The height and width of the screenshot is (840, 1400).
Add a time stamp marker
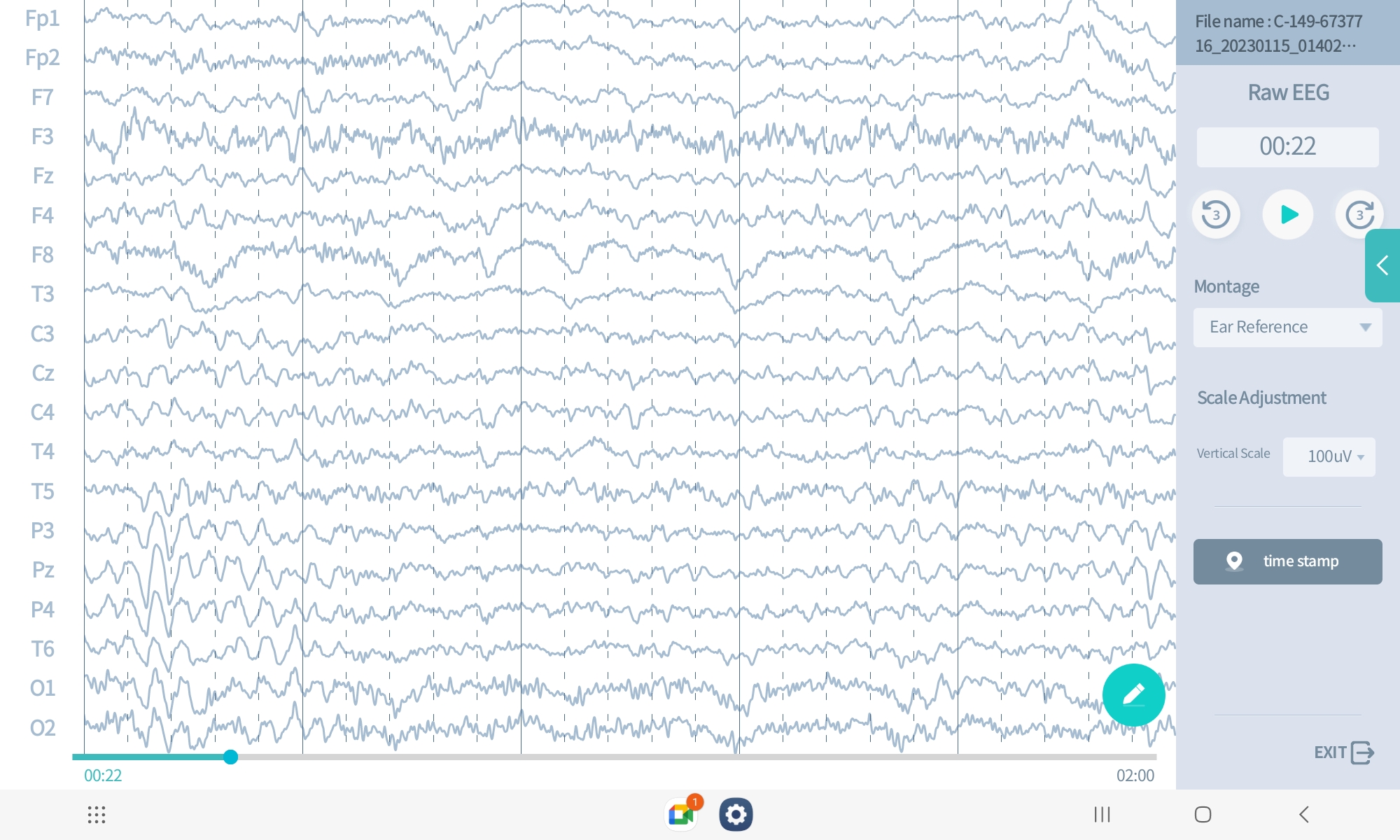(1287, 561)
